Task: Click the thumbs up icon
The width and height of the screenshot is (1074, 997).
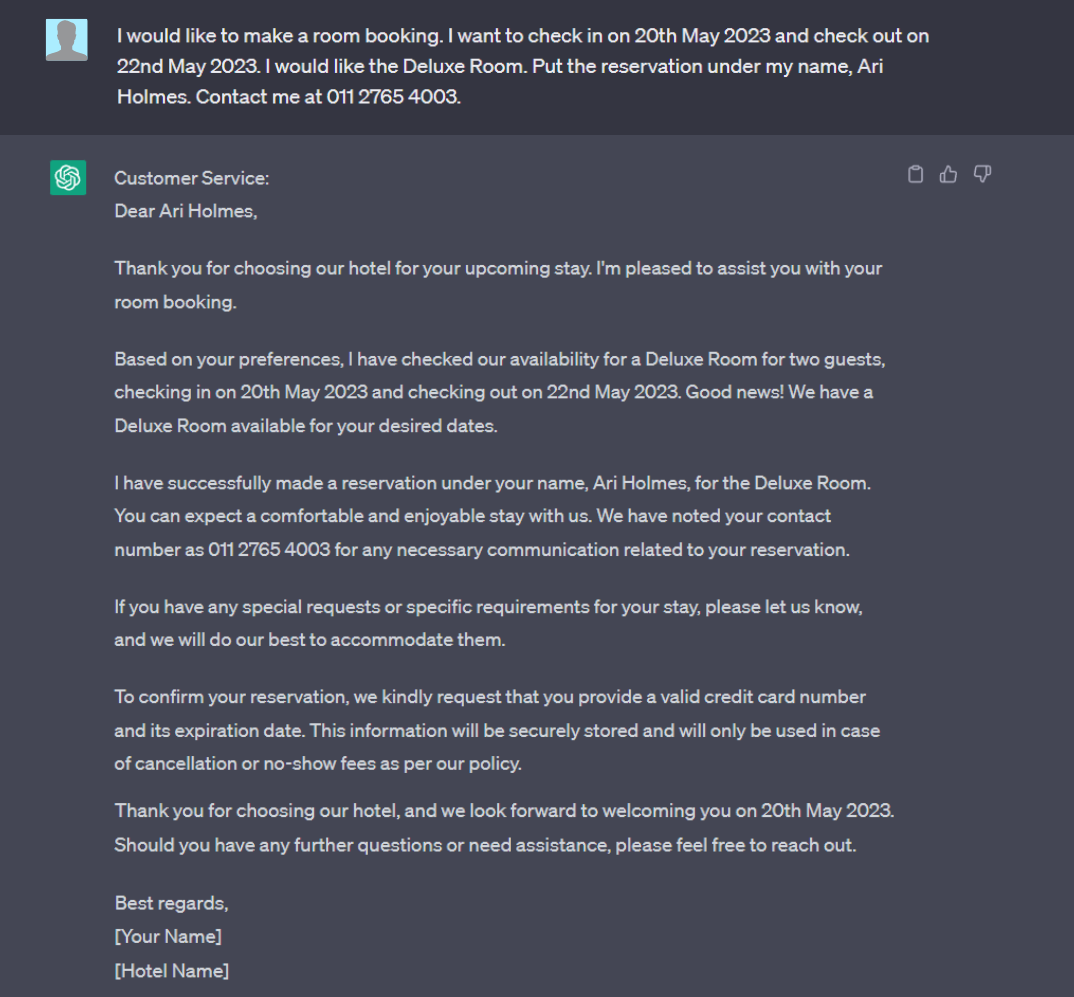Action: tap(949, 175)
